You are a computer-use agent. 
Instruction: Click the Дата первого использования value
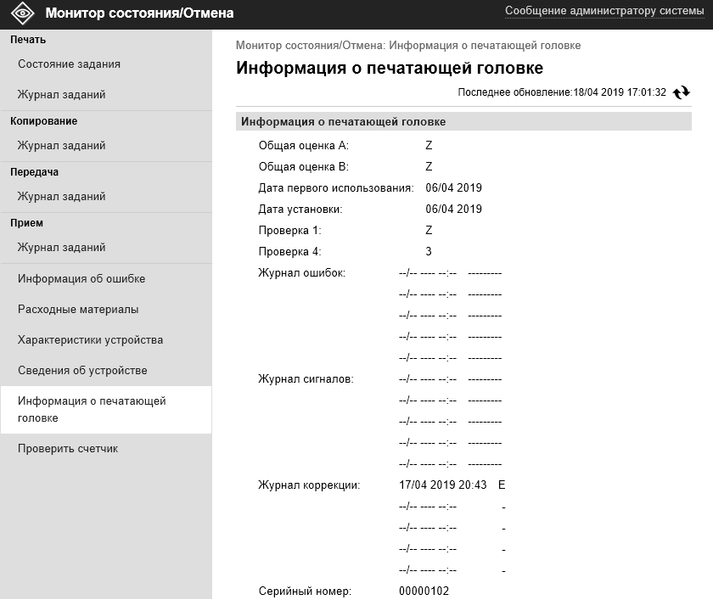point(453,187)
